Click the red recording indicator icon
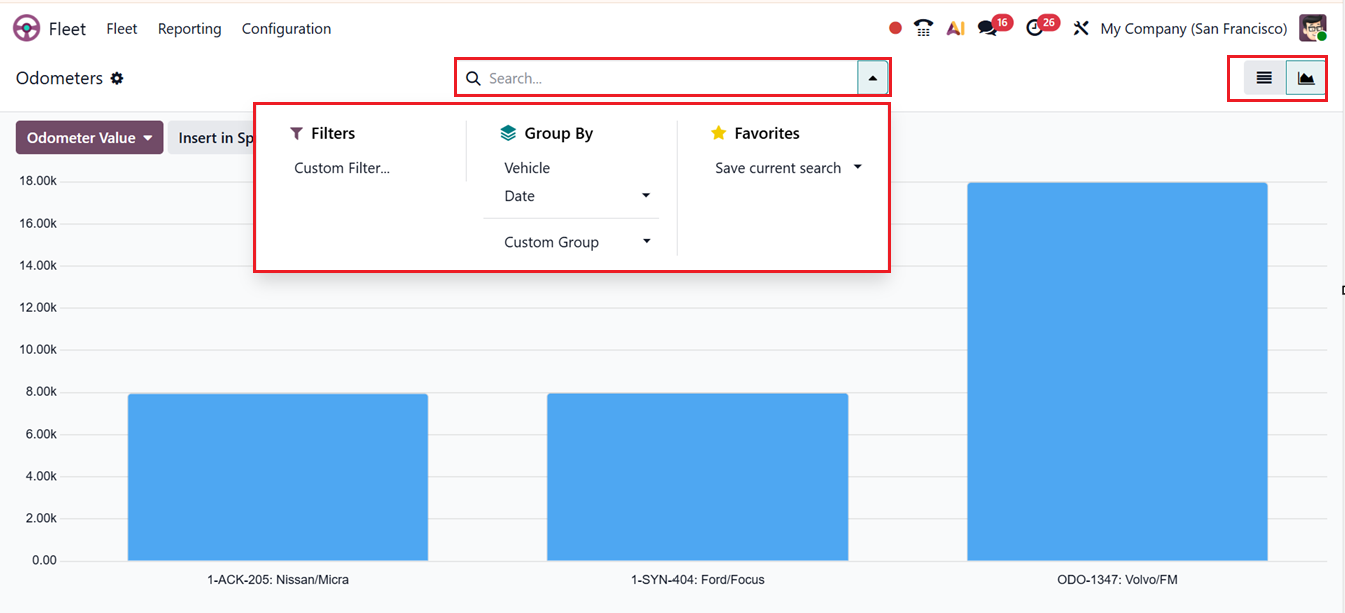Screen dimensions: 1345x613 pyautogui.click(x=895, y=29)
